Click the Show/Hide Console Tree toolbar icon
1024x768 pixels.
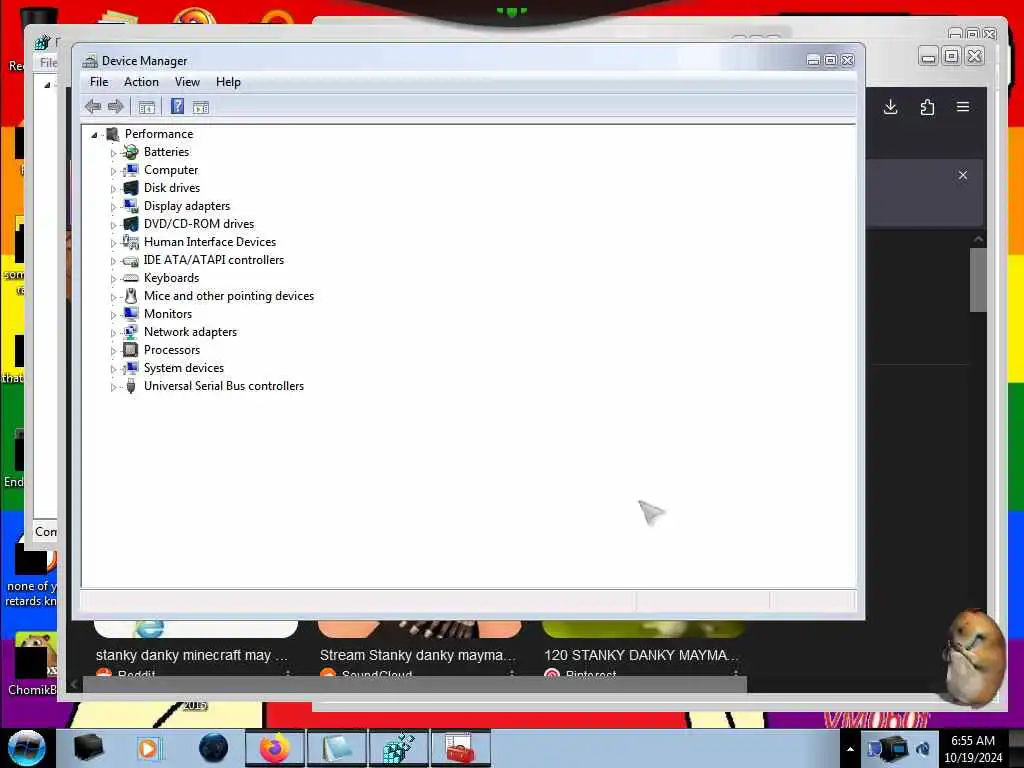click(x=146, y=107)
